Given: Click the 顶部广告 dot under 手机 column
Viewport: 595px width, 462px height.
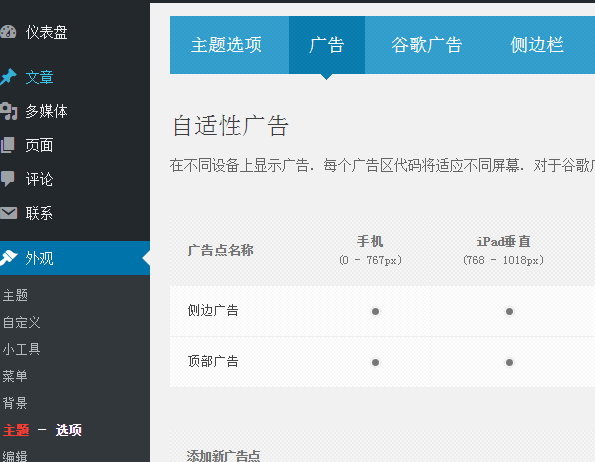Looking at the screenshot, I should (x=375, y=362).
